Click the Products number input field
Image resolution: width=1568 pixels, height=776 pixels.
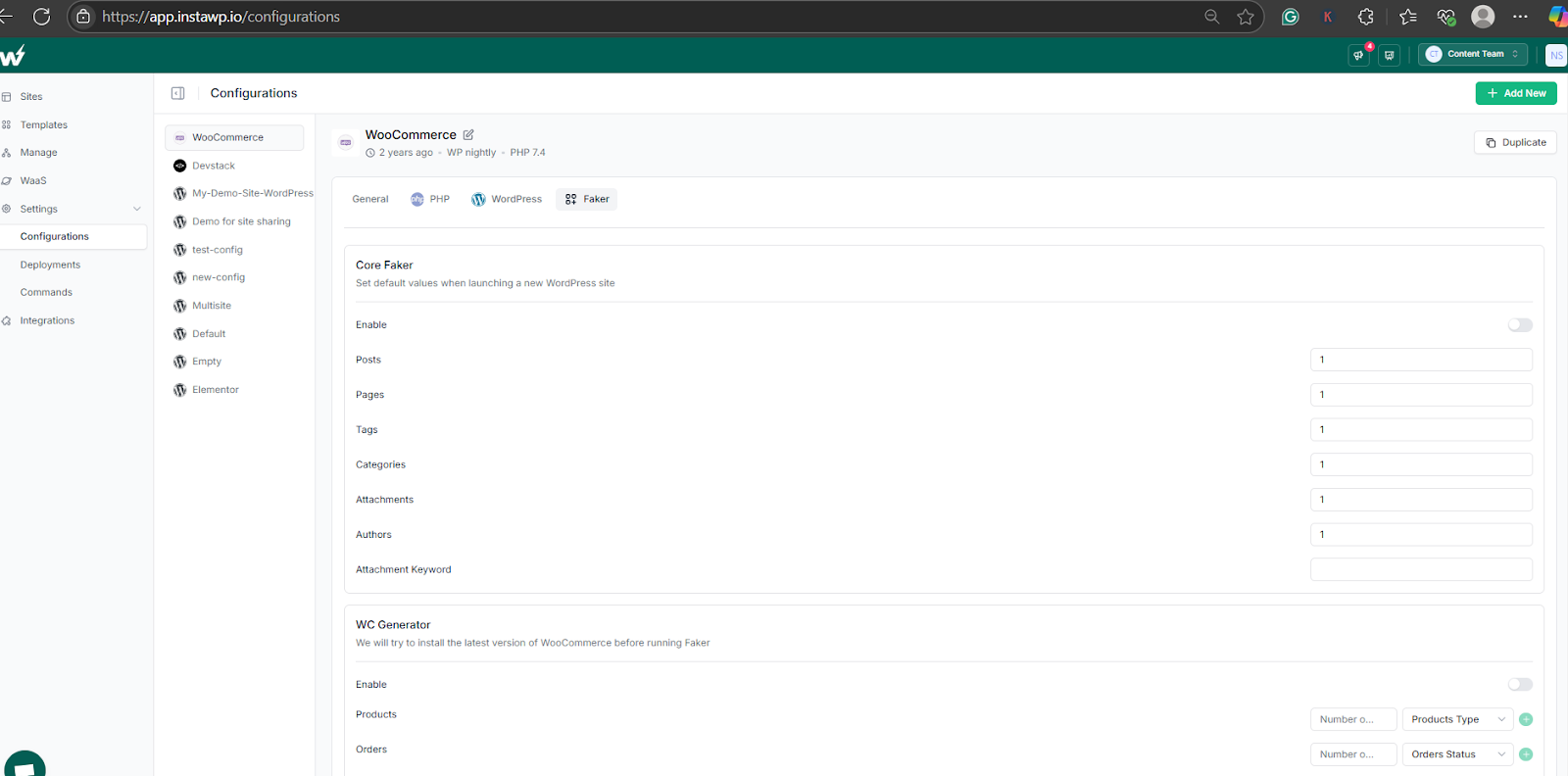click(1353, 719)
